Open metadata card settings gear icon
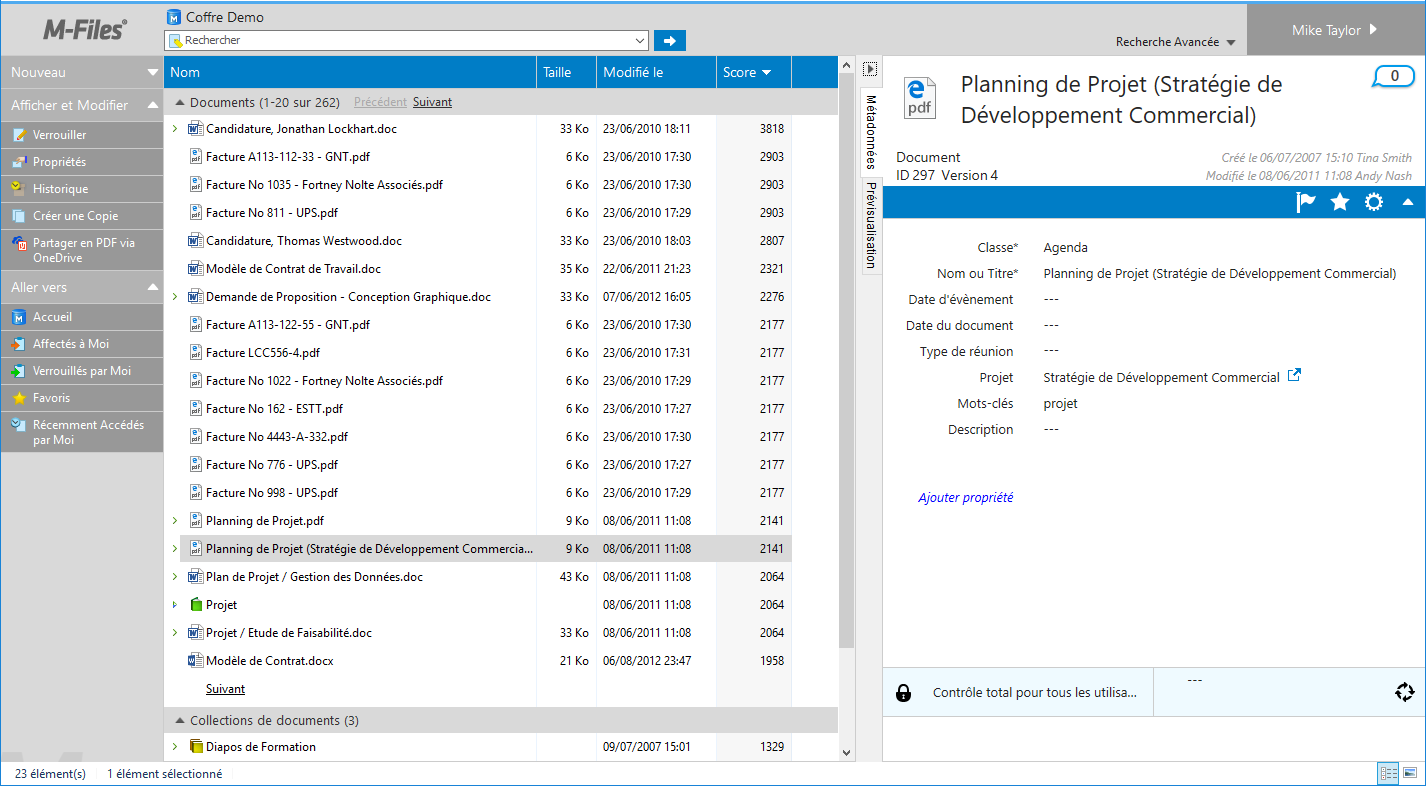Screen dimensions: 1426x786 click(x=1374, y=202)
